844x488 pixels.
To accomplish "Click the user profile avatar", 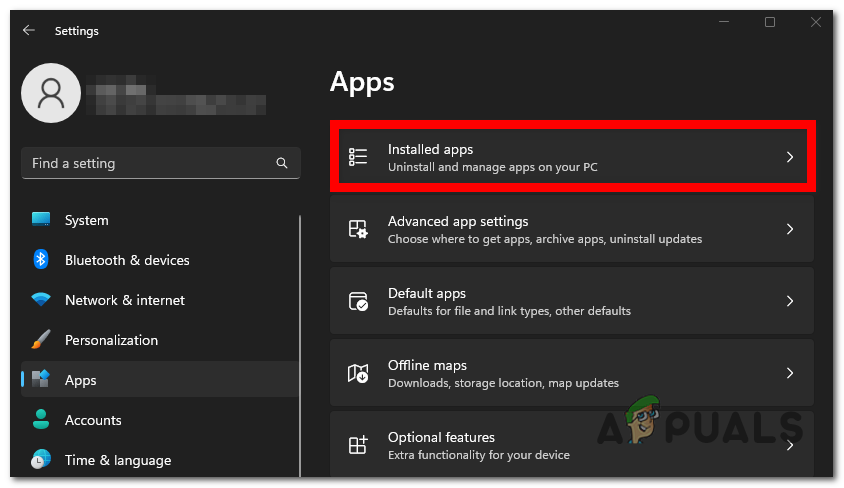I will coord(51,93).
